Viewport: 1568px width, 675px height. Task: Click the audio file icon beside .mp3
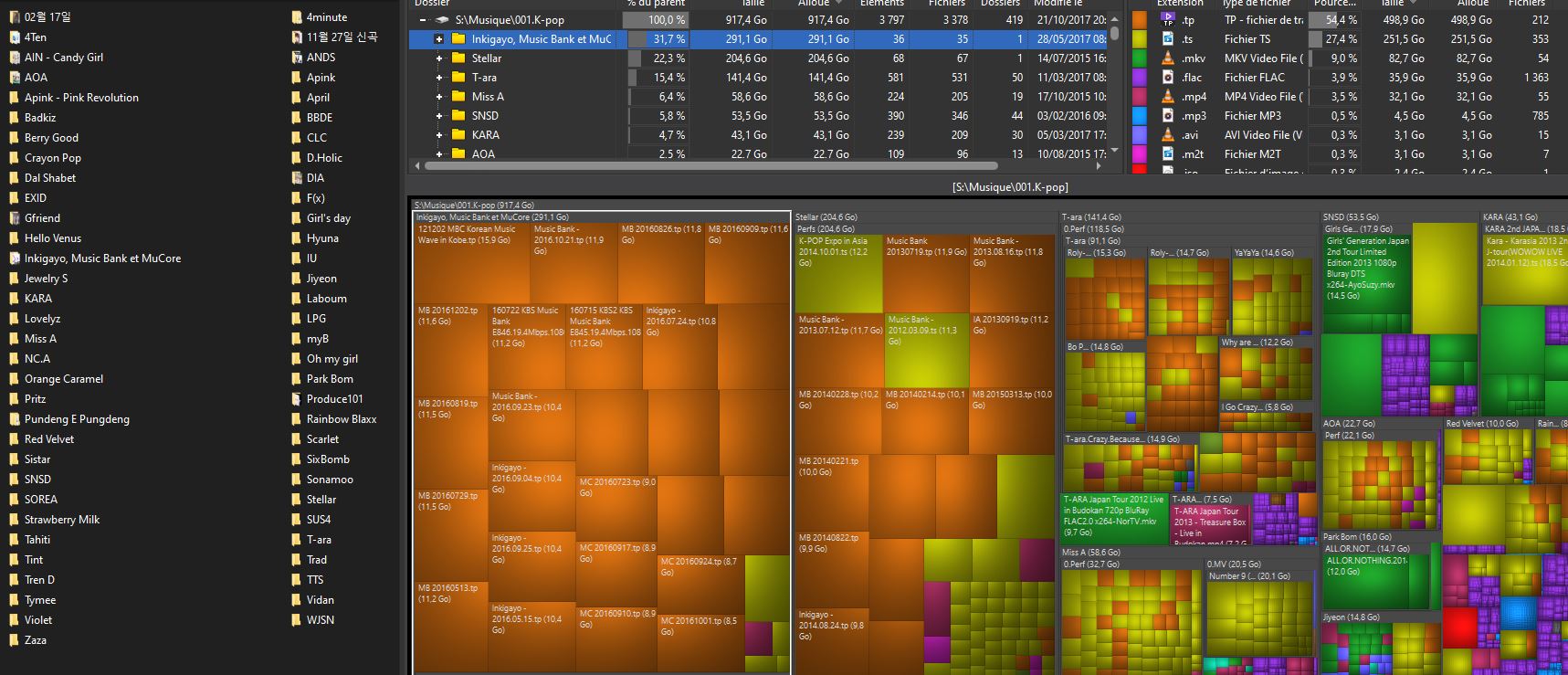tap(1167, 115)
